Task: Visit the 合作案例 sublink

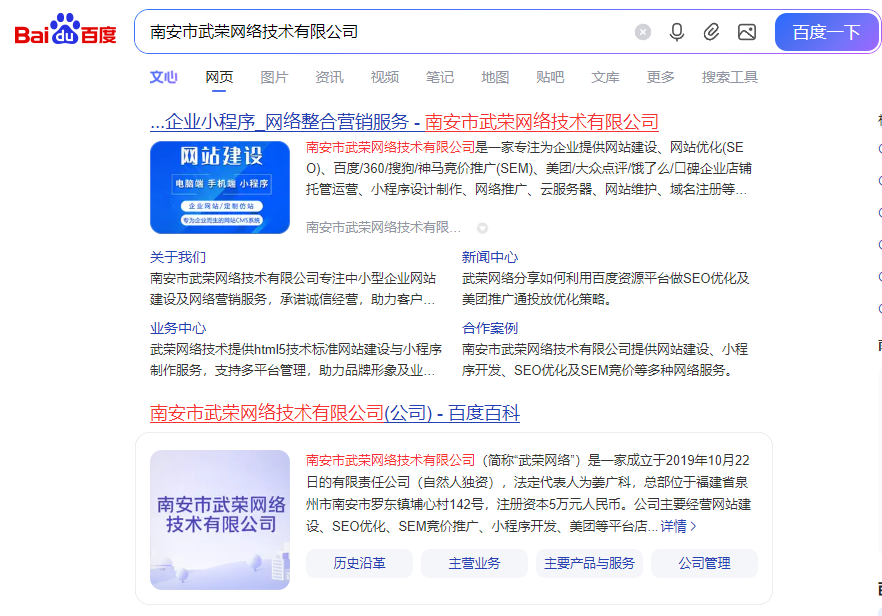Action: 490,328
